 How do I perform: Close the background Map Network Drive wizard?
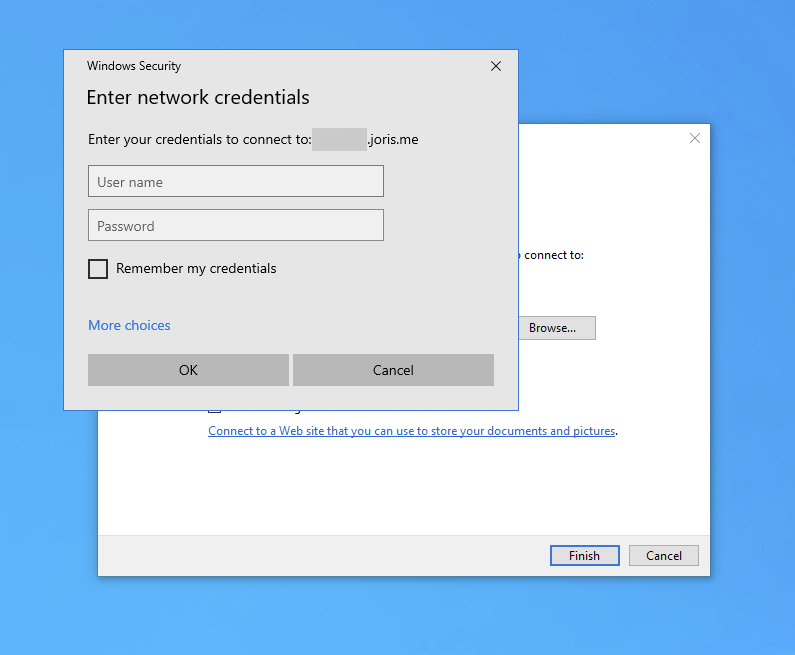coord(695,138)
